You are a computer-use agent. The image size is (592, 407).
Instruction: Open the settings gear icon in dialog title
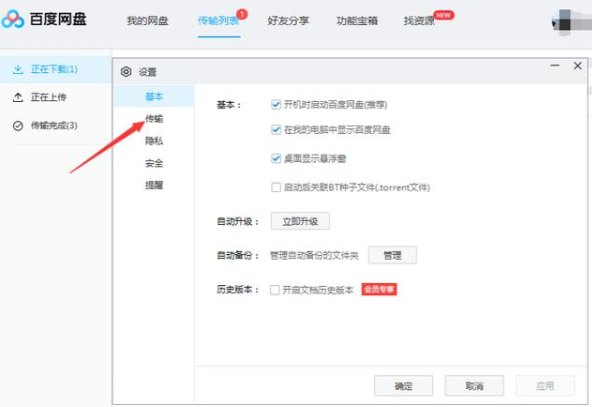coord(126,71)
